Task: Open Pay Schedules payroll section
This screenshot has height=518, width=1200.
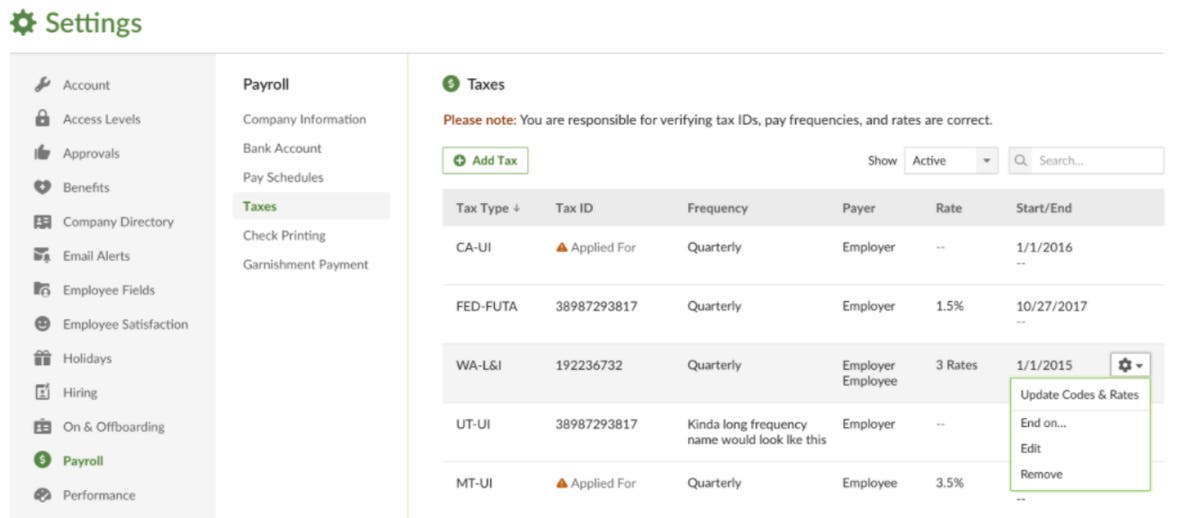Action: click(x=283, y=177)
